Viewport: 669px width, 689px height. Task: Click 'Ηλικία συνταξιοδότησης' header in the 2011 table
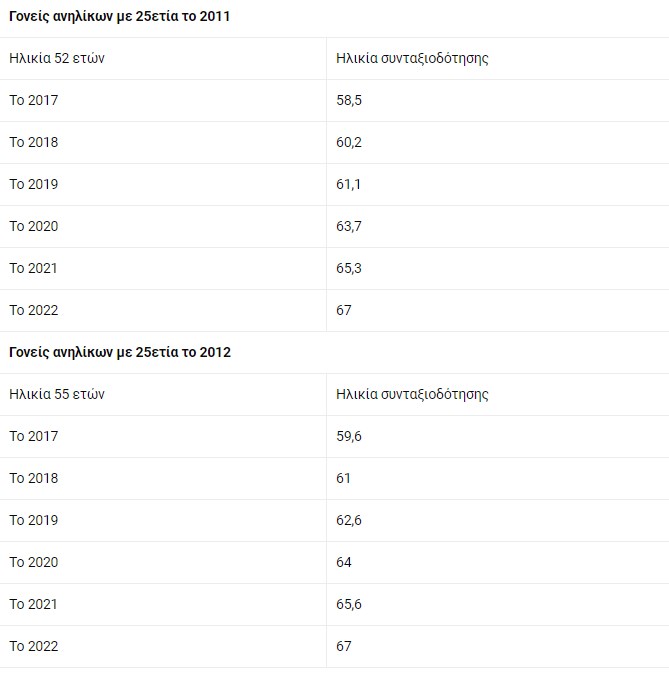[412, 58]
